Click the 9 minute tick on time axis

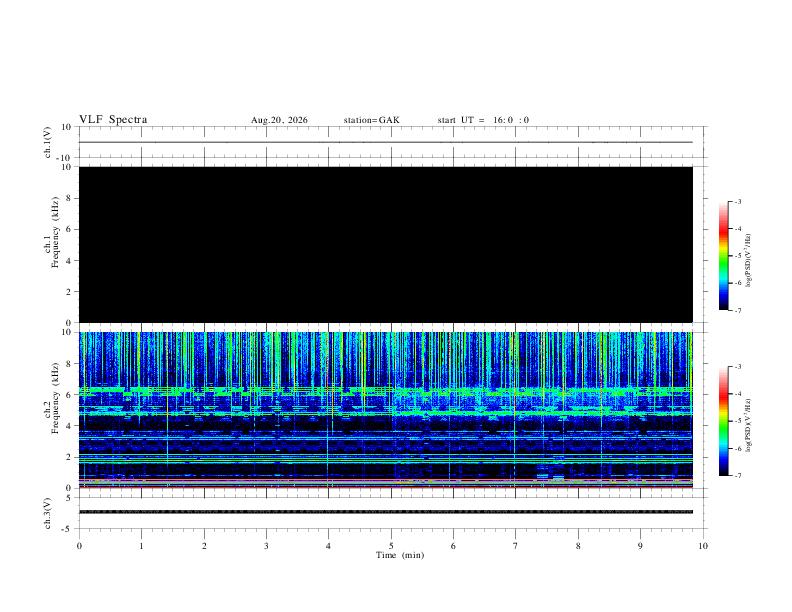640,546
